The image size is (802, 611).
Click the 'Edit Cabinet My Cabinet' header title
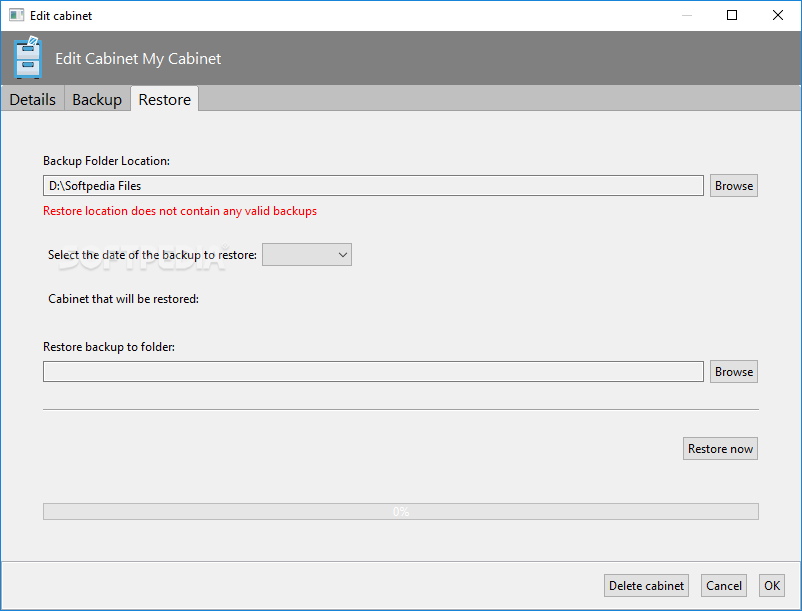138,59
